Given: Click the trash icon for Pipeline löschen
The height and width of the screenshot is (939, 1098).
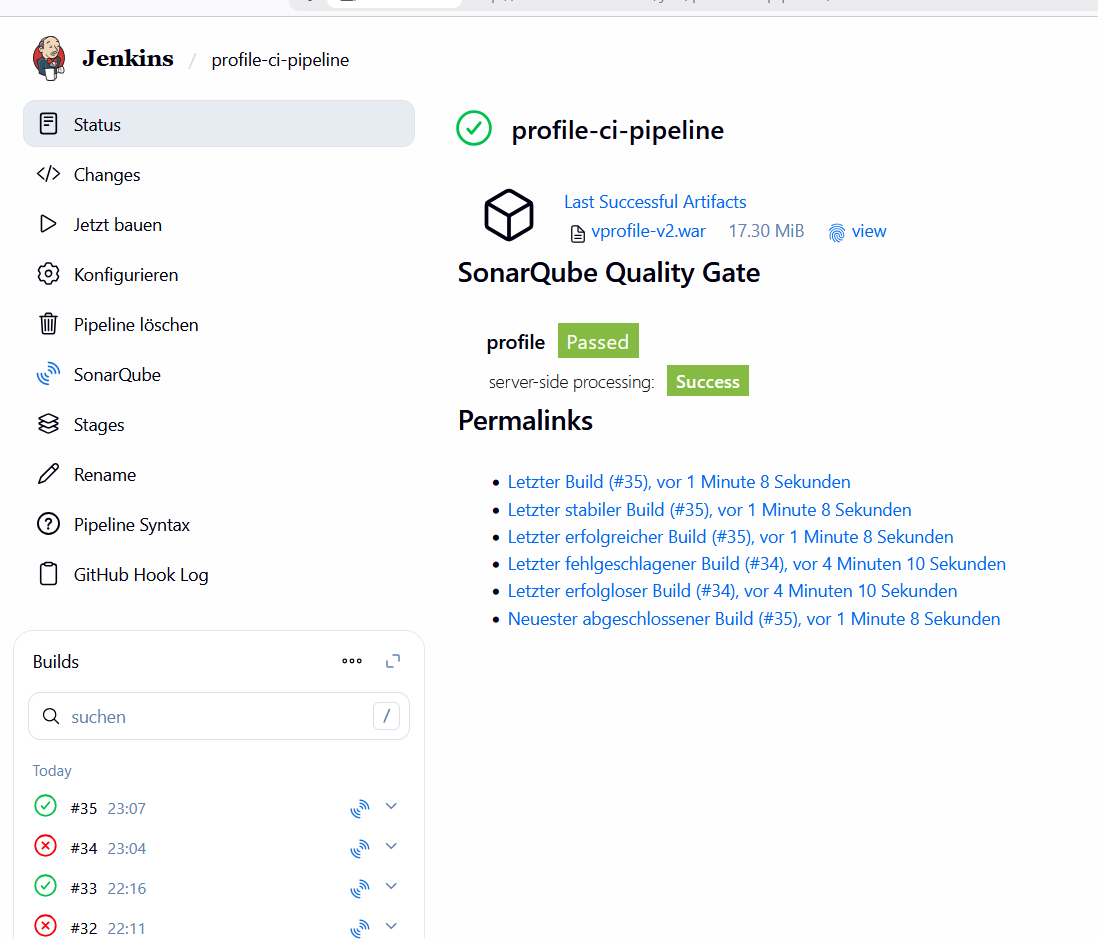Looking at the screenshot, I should click(48, 324).
